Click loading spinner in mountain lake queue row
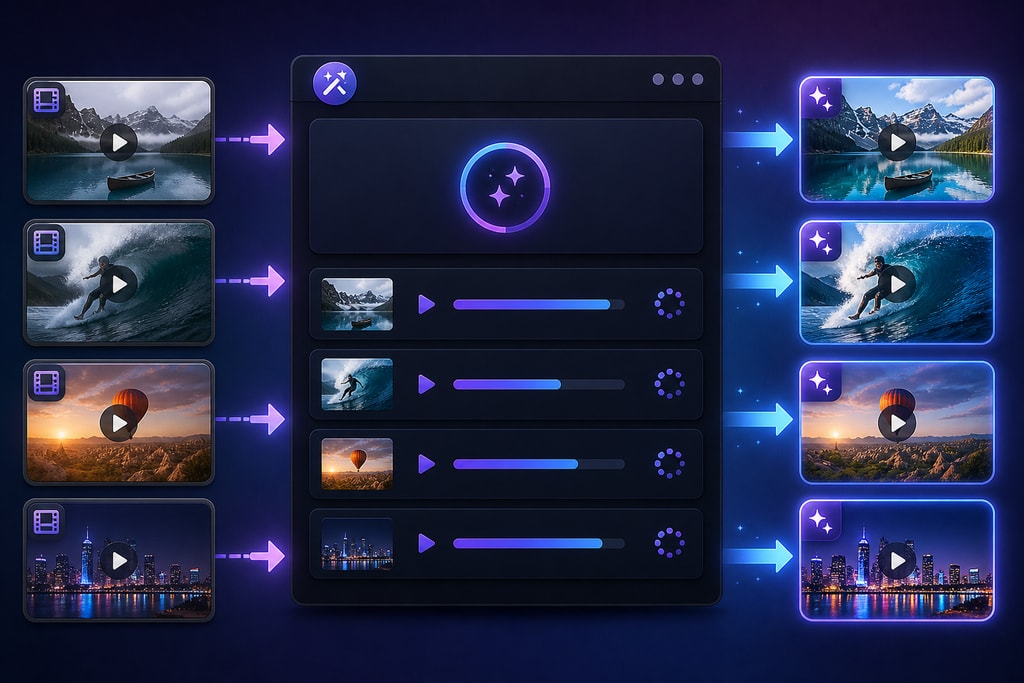Screen dimensions: 1024x683 pyautogui.click(x=669, y=304)
